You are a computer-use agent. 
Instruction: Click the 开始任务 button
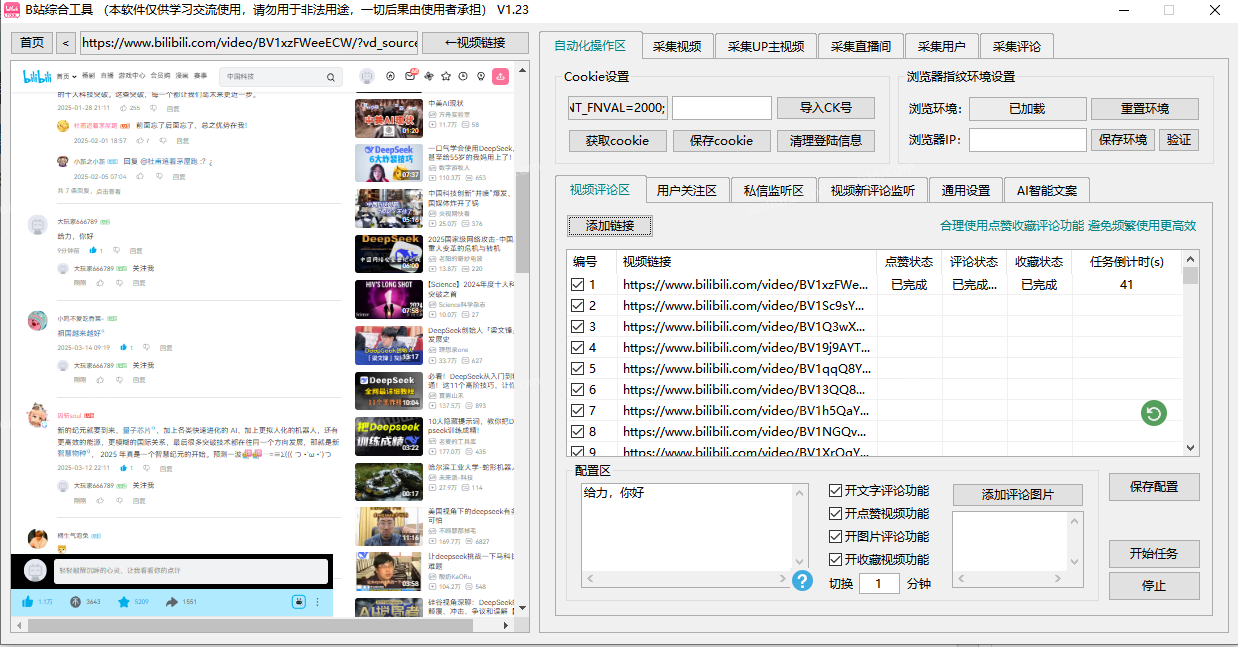pyautogui.click(x=1154, y=553)
